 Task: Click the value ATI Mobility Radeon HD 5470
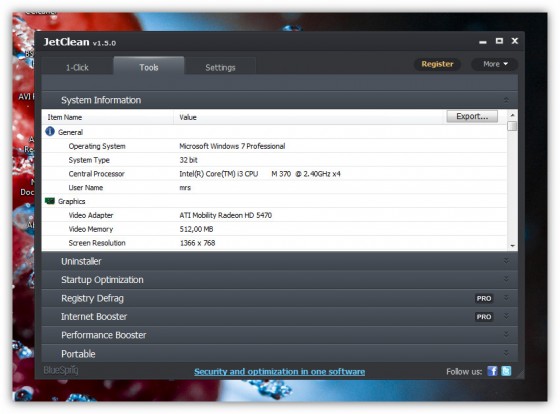225,215
